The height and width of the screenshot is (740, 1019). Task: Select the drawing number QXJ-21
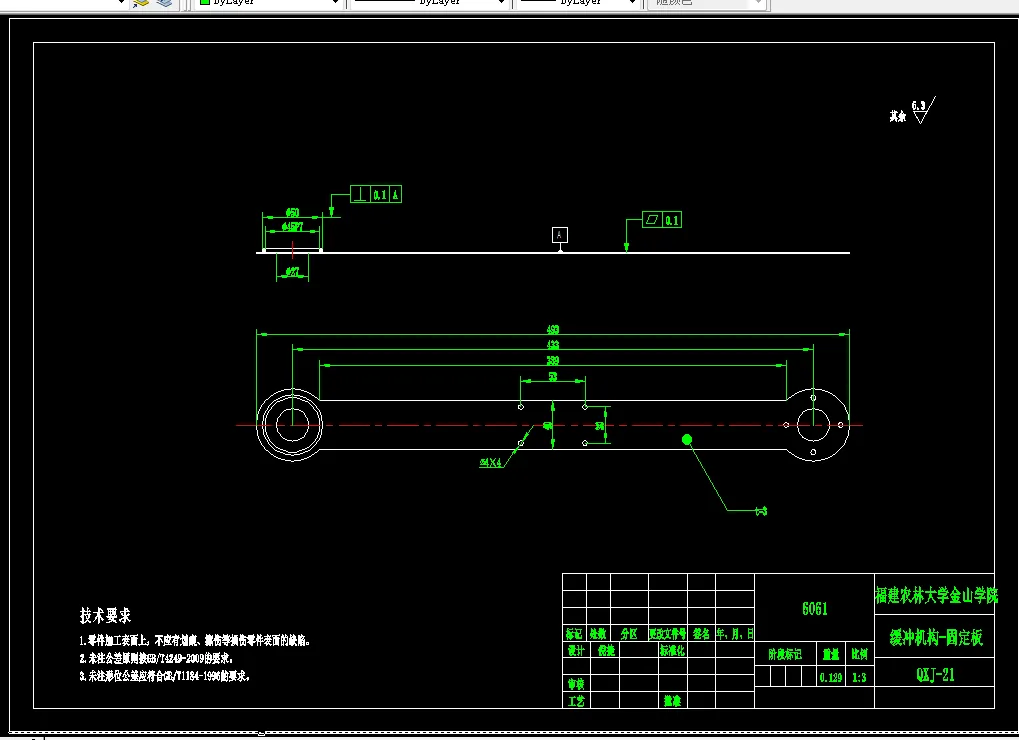click(x=936, y=675)
